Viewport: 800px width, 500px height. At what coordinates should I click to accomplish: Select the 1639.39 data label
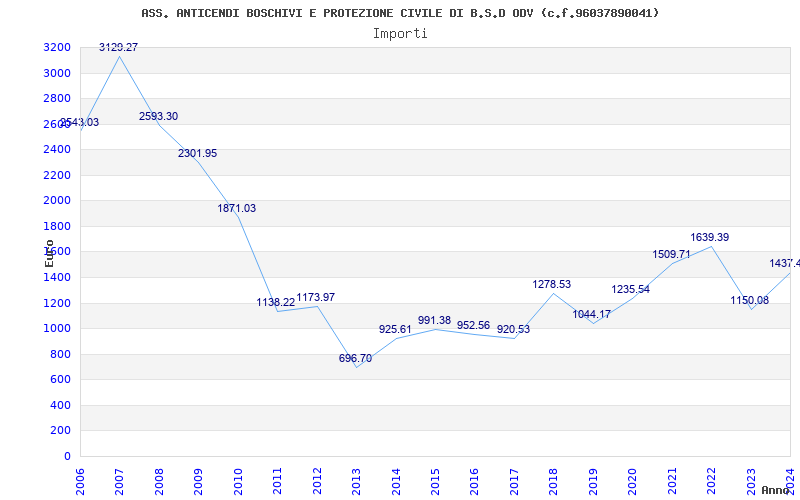click(x=710, y=237)
